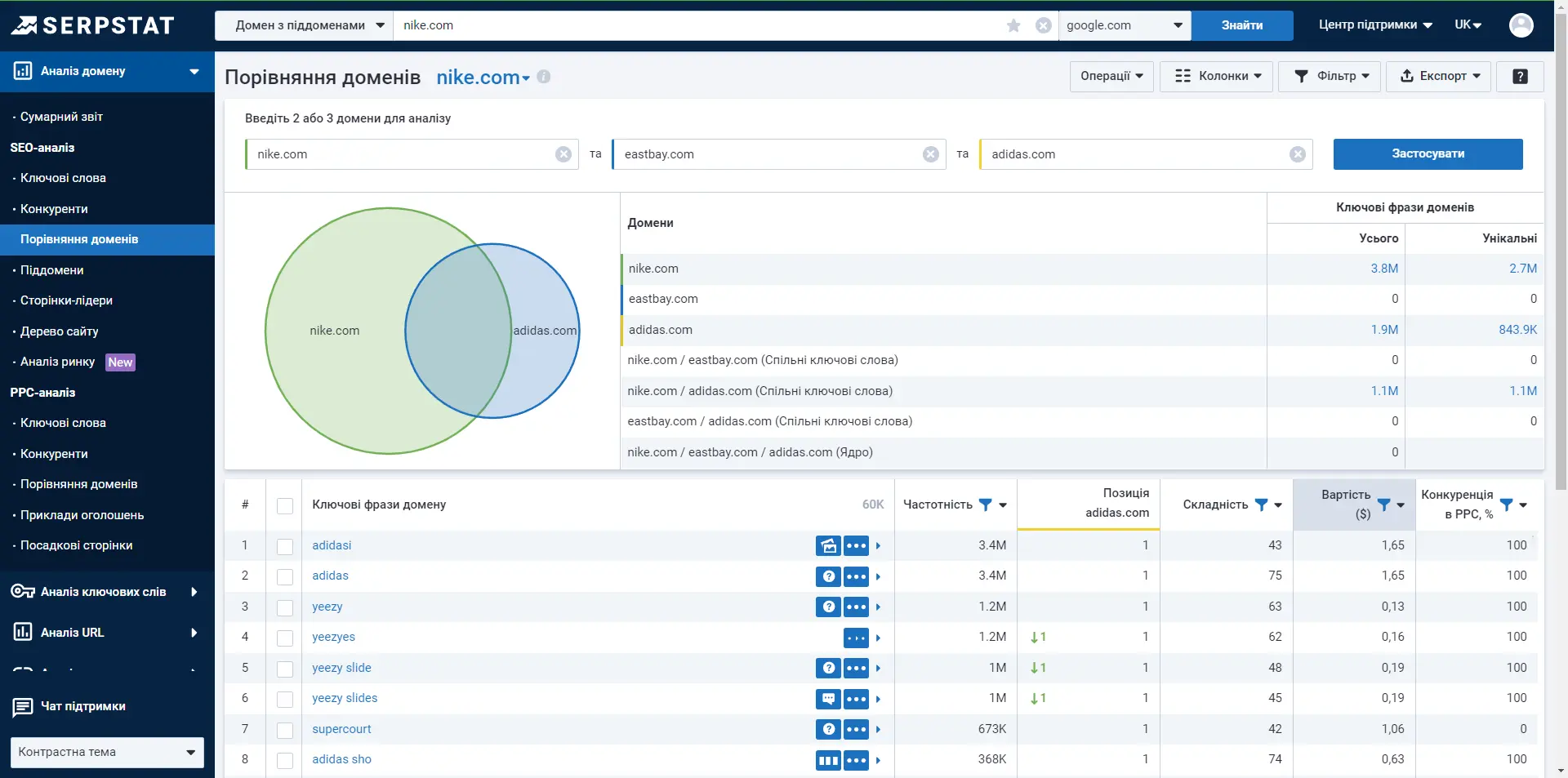The height and width of the screenshot is (778, 1568).
Task: Open the three-dots menu for adidas sho
Action: 856,760
